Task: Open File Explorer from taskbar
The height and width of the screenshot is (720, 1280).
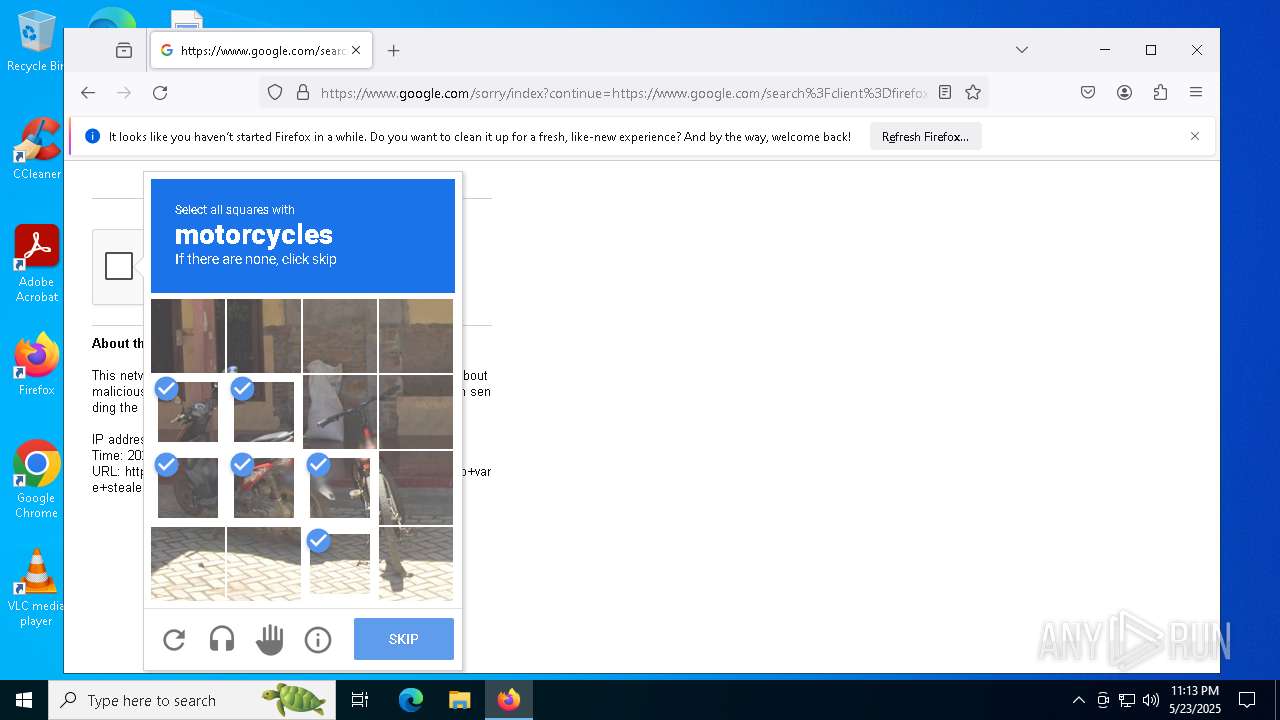Action: pyautogui.click(x=459, y=700)
